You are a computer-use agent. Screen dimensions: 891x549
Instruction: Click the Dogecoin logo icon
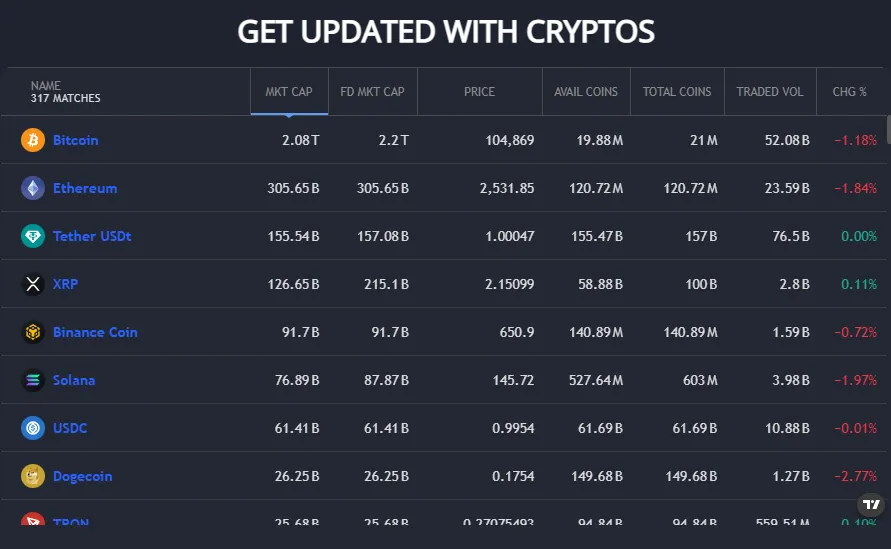(33, 476)
